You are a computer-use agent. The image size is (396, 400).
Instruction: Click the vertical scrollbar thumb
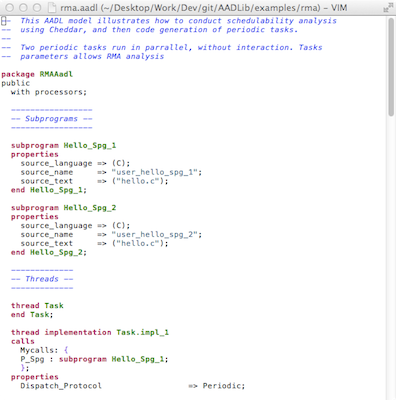coord(391,67)
